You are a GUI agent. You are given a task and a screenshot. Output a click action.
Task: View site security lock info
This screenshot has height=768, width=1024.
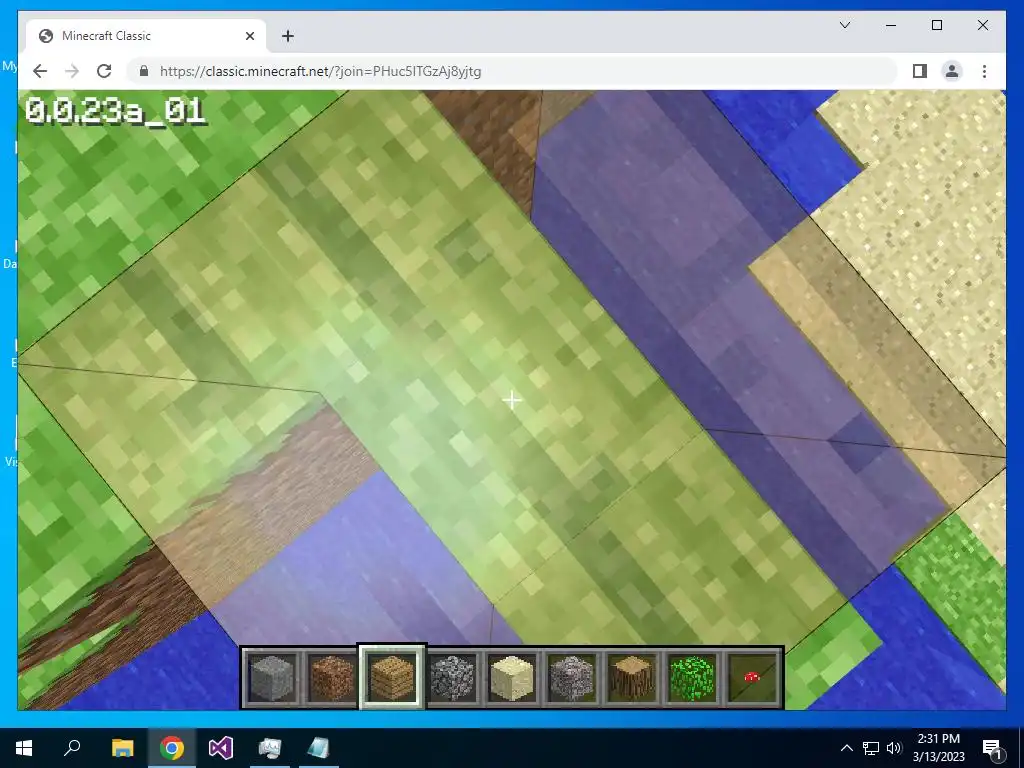[144, 71]
